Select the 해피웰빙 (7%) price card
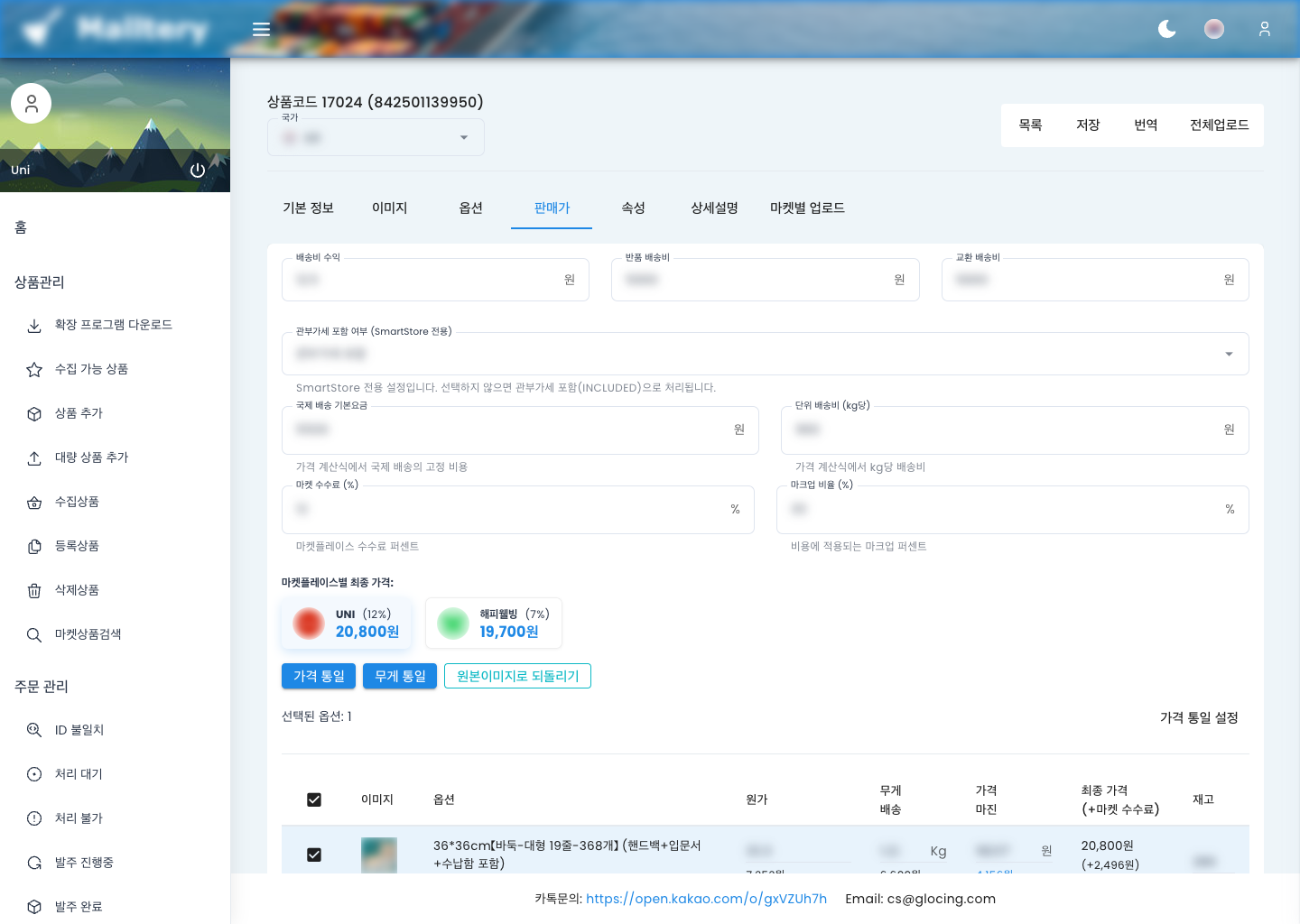Screen dimensions: 1300x924 [494, 624]
